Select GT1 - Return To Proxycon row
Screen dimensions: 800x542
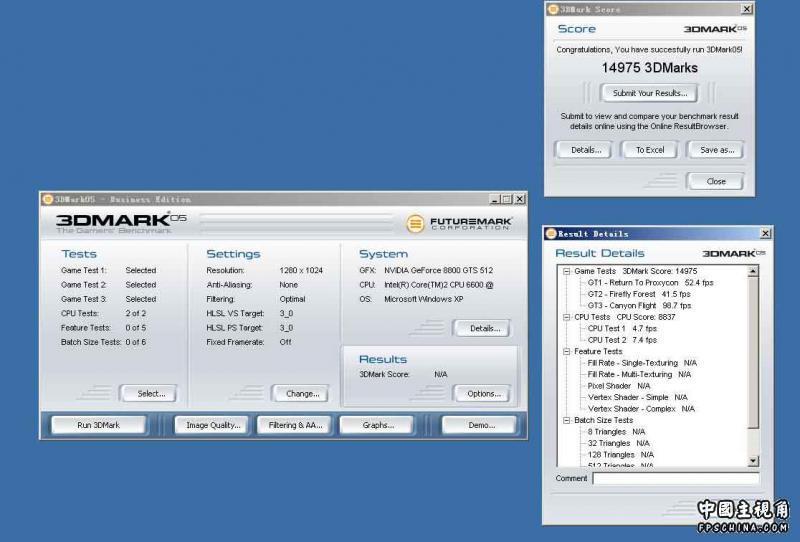650,283
